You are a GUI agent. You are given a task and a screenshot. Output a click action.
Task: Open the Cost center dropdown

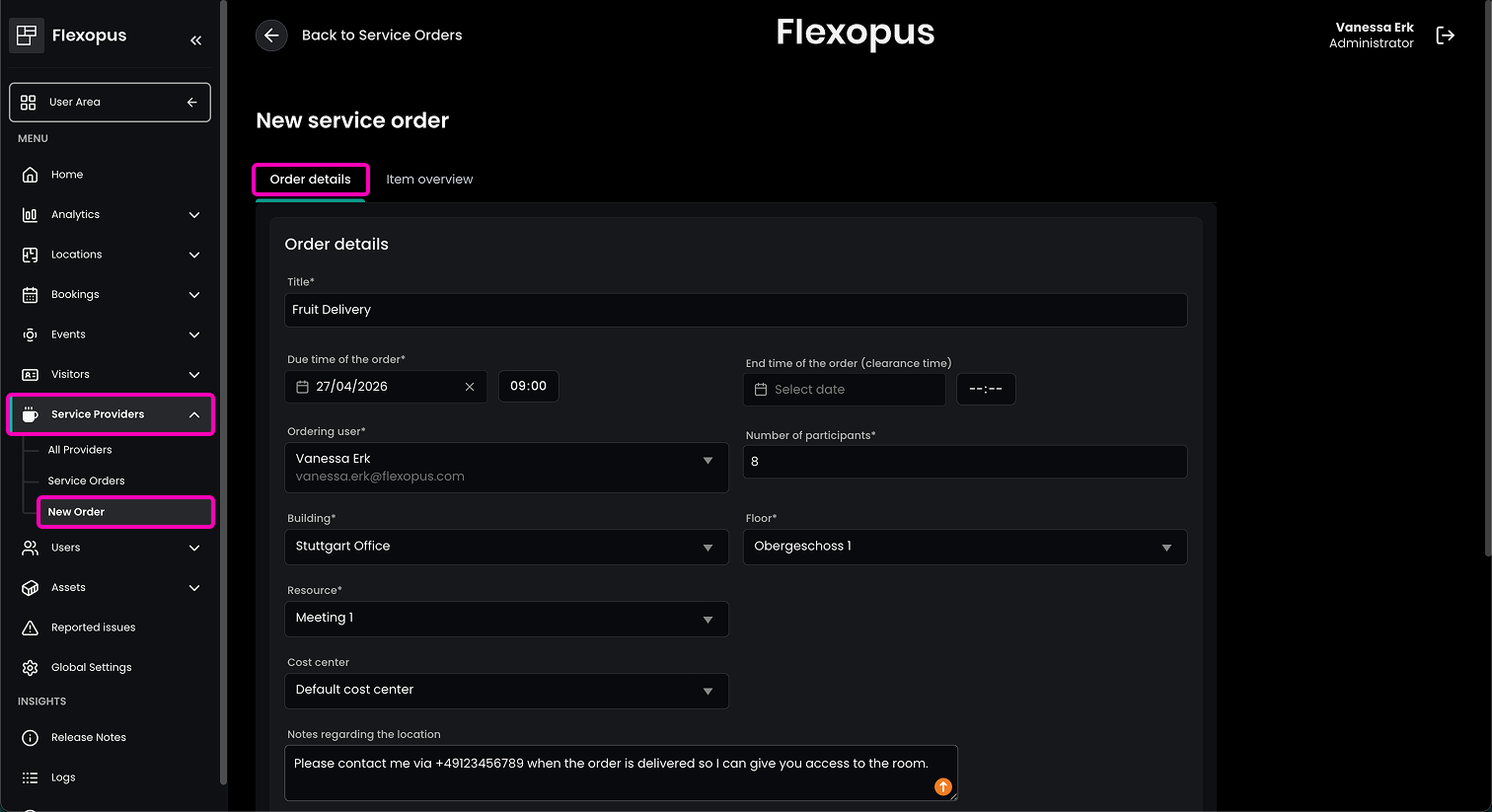(506, 691)
